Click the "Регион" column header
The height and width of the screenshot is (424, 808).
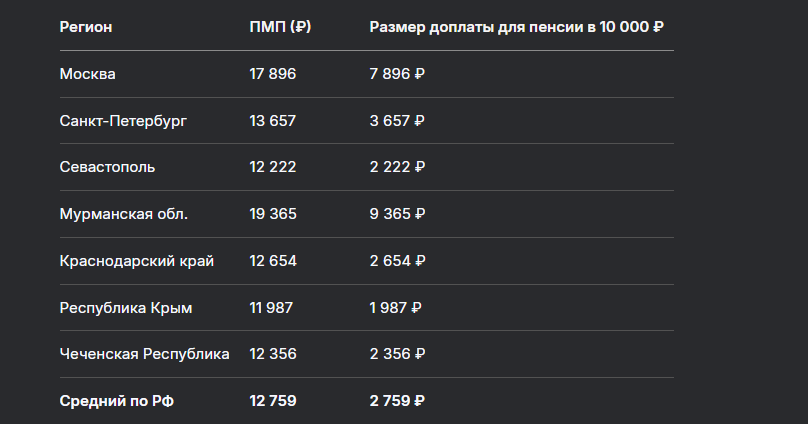(86, 27)
